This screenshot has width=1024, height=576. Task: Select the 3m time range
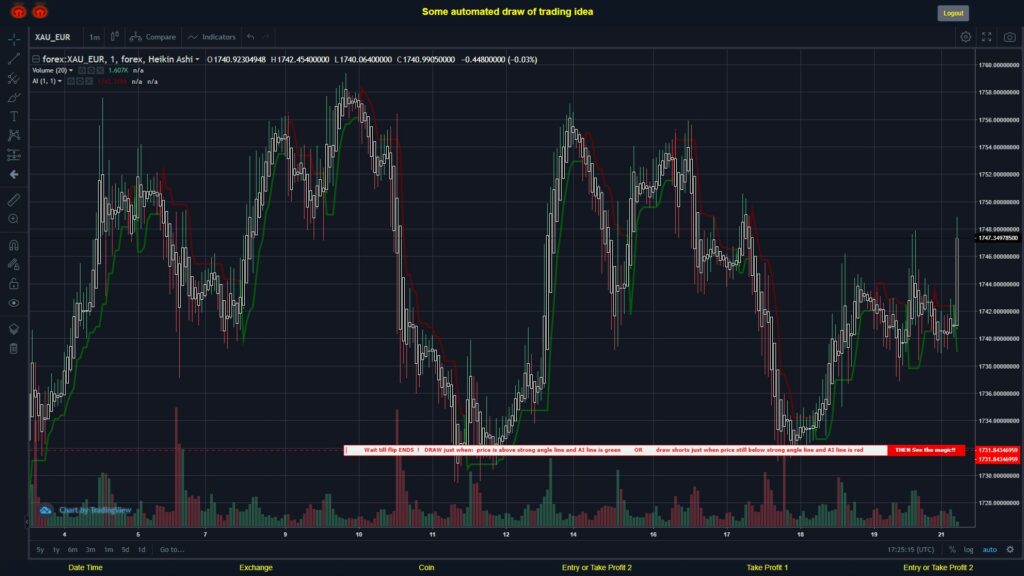(91, 550)
